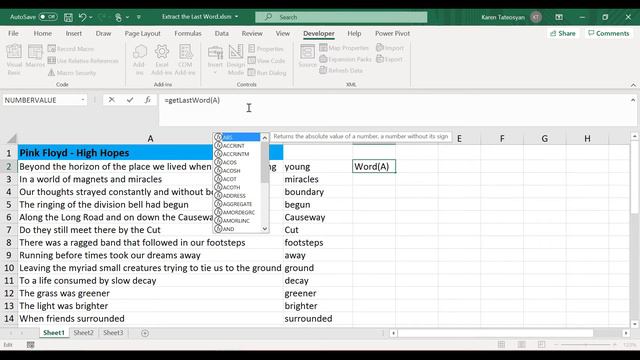Open the Ribbon Display Options icon
The width and height of the screenshot is (640, 360).
(x=559, y=17)
